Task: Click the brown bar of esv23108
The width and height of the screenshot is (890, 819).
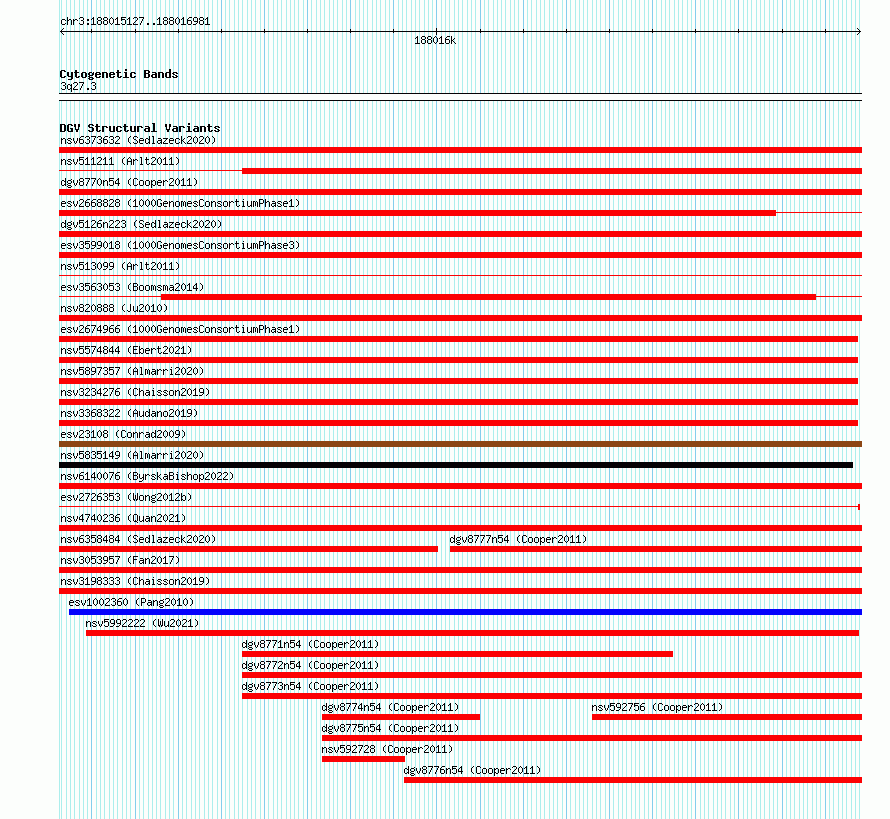Action: click(460, 444)
